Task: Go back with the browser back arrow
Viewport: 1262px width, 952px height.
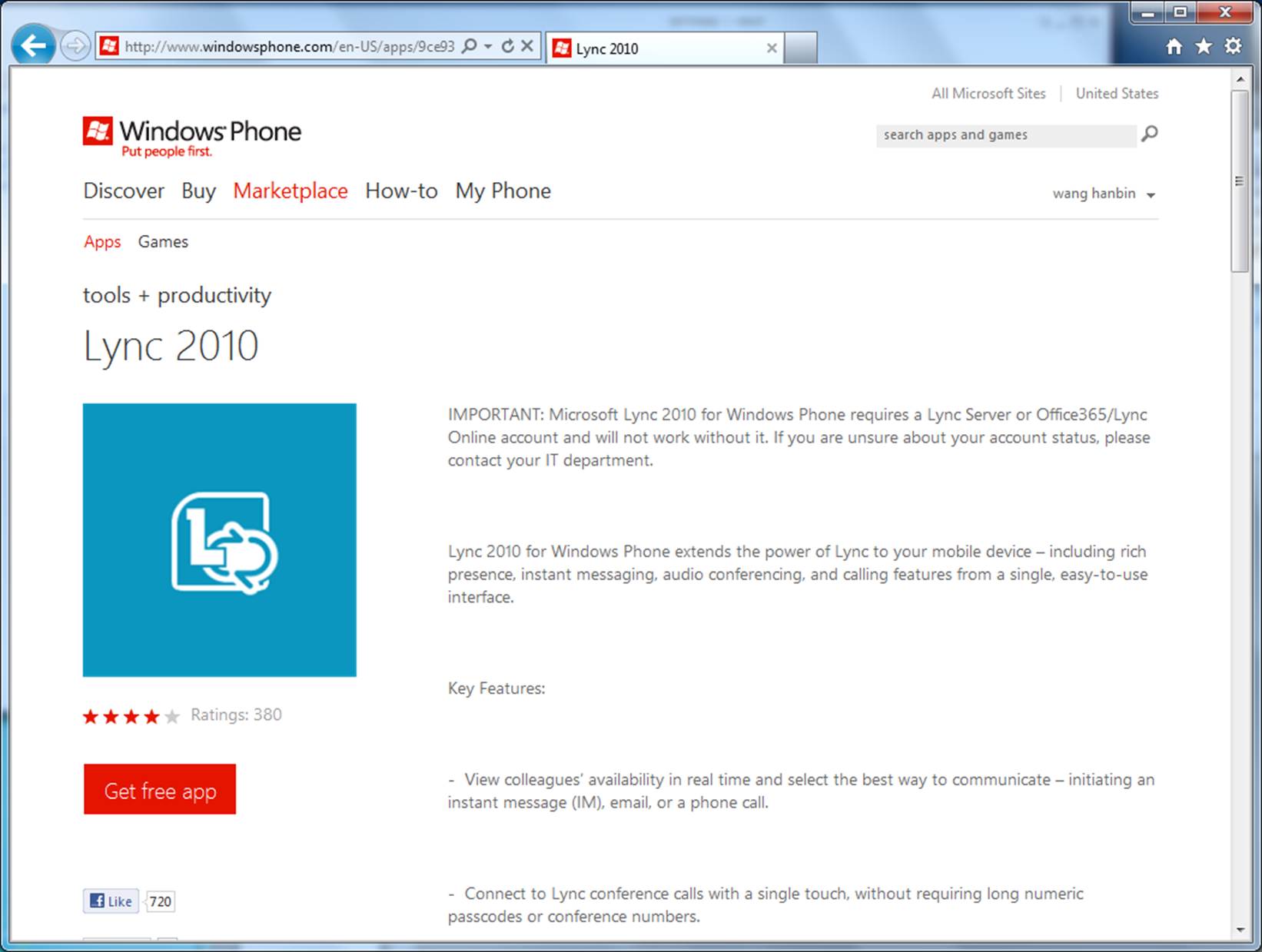Action: tap(33, 46)
